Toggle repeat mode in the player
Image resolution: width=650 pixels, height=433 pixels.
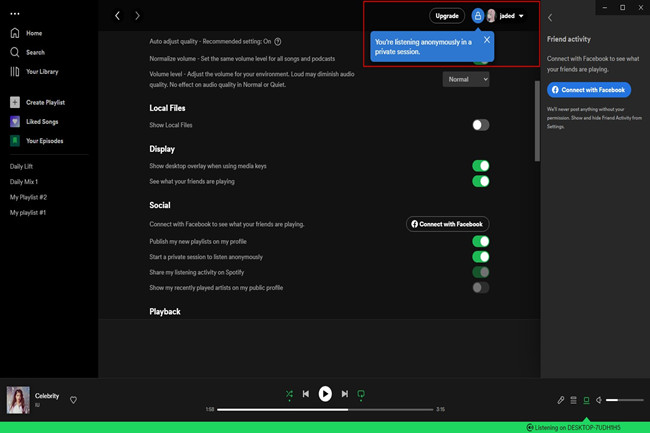pyautogui.click(x=361, y=394)
